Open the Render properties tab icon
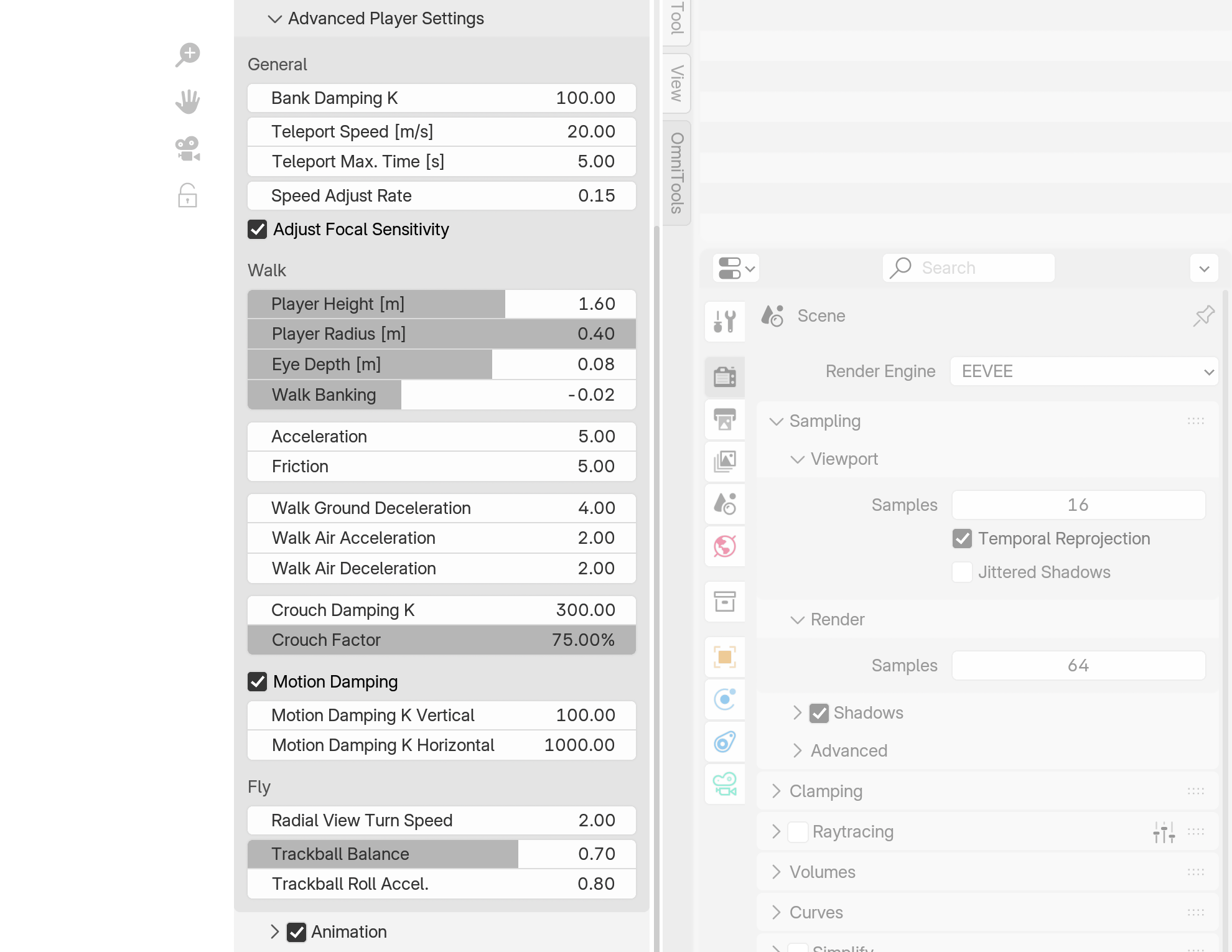Image resolution: width=1232 pixels, height=952 pixels. pyautogui.click(x=725, y=376)
